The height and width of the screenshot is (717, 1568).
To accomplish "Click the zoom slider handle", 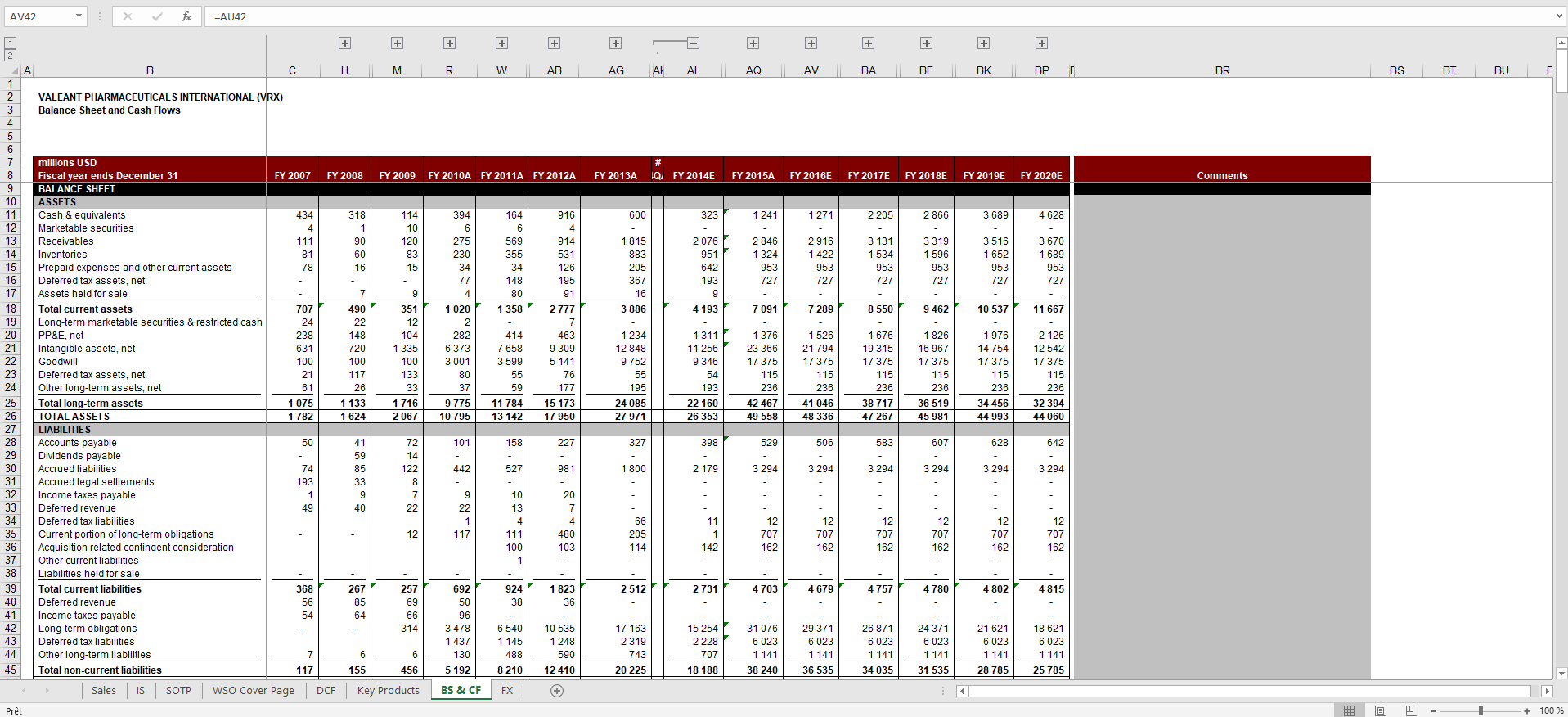I will 1480,710.
